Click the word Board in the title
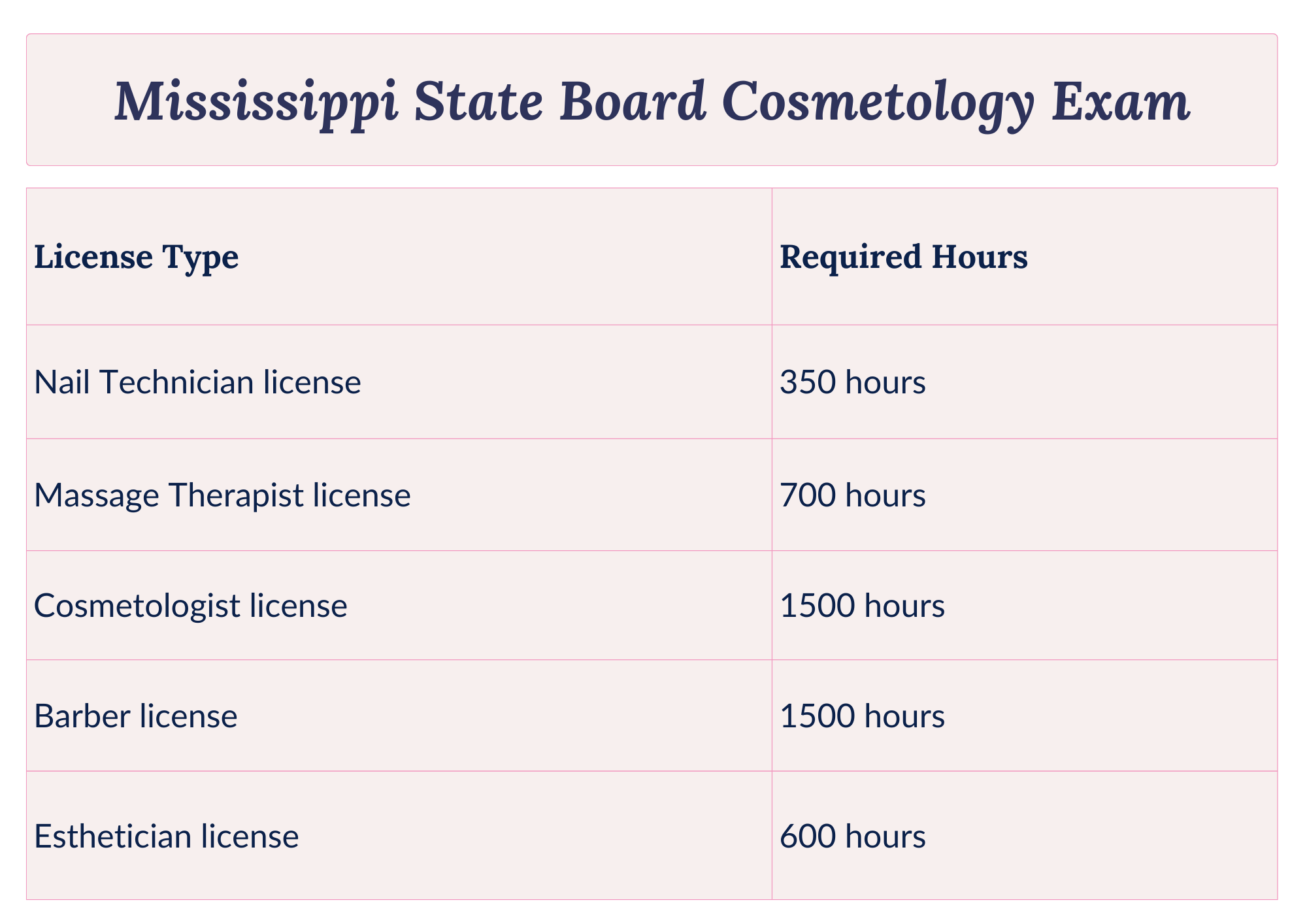Image resolution: width=1307 pixels, height=924 pixels. pos(633,101)
